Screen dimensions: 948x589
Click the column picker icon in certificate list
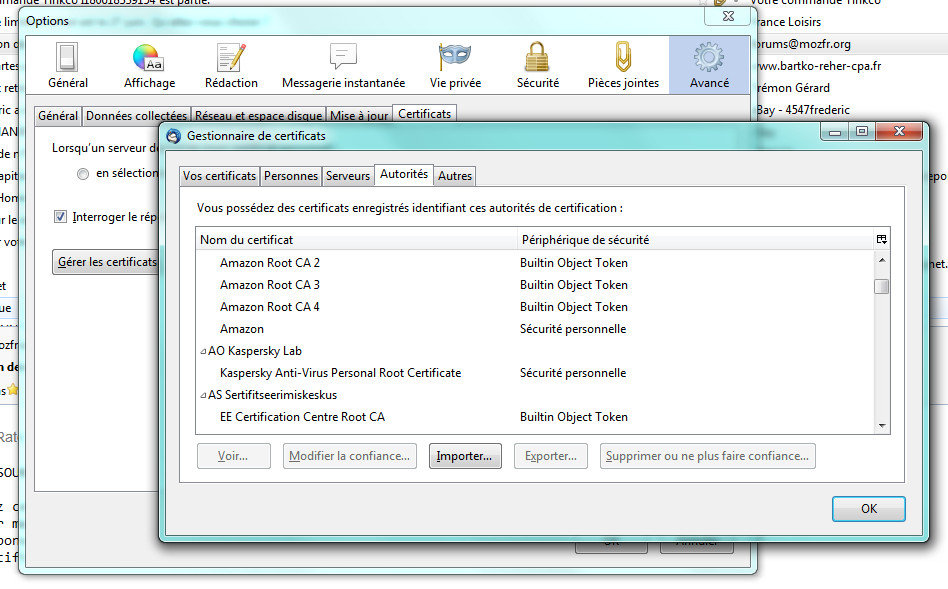(881, 239)
